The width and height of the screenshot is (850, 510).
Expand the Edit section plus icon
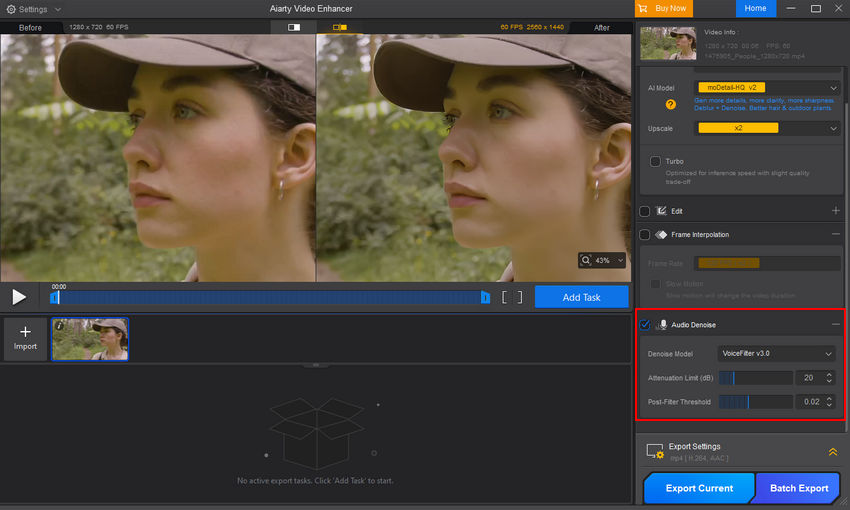[x=835, y=210]
